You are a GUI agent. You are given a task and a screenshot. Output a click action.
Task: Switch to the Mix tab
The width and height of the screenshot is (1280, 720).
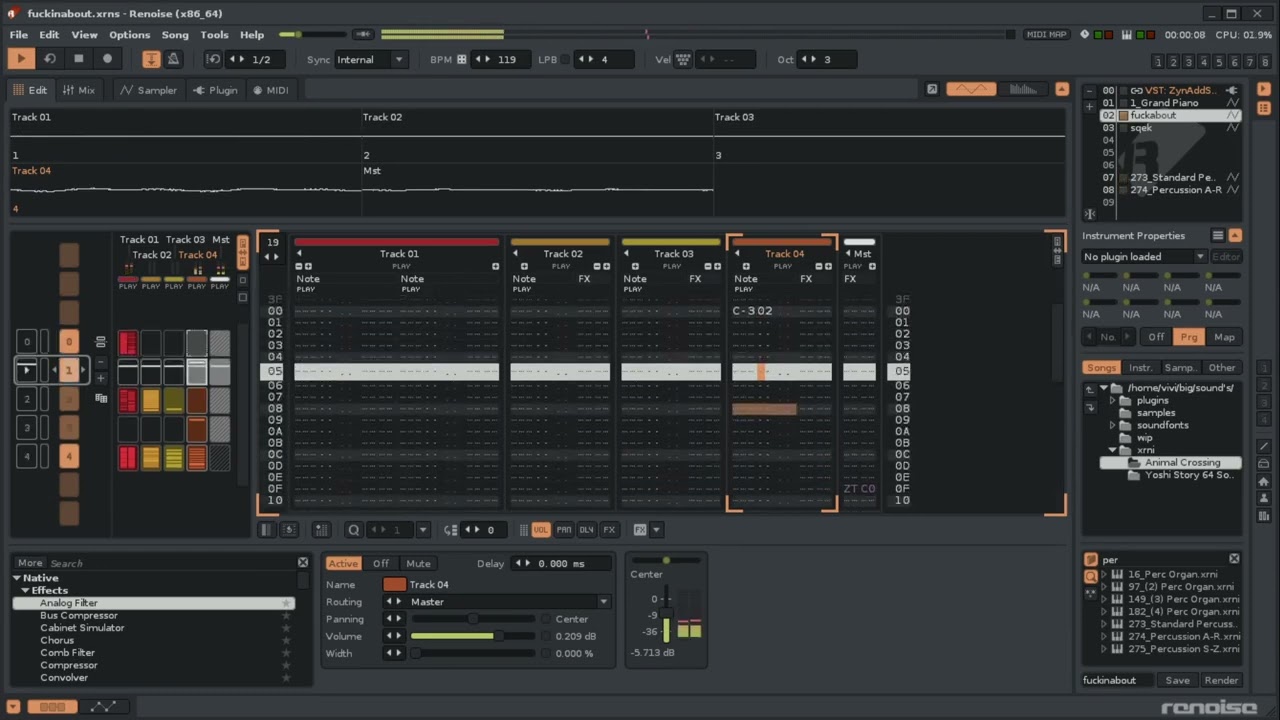click(x=79, y=90)
